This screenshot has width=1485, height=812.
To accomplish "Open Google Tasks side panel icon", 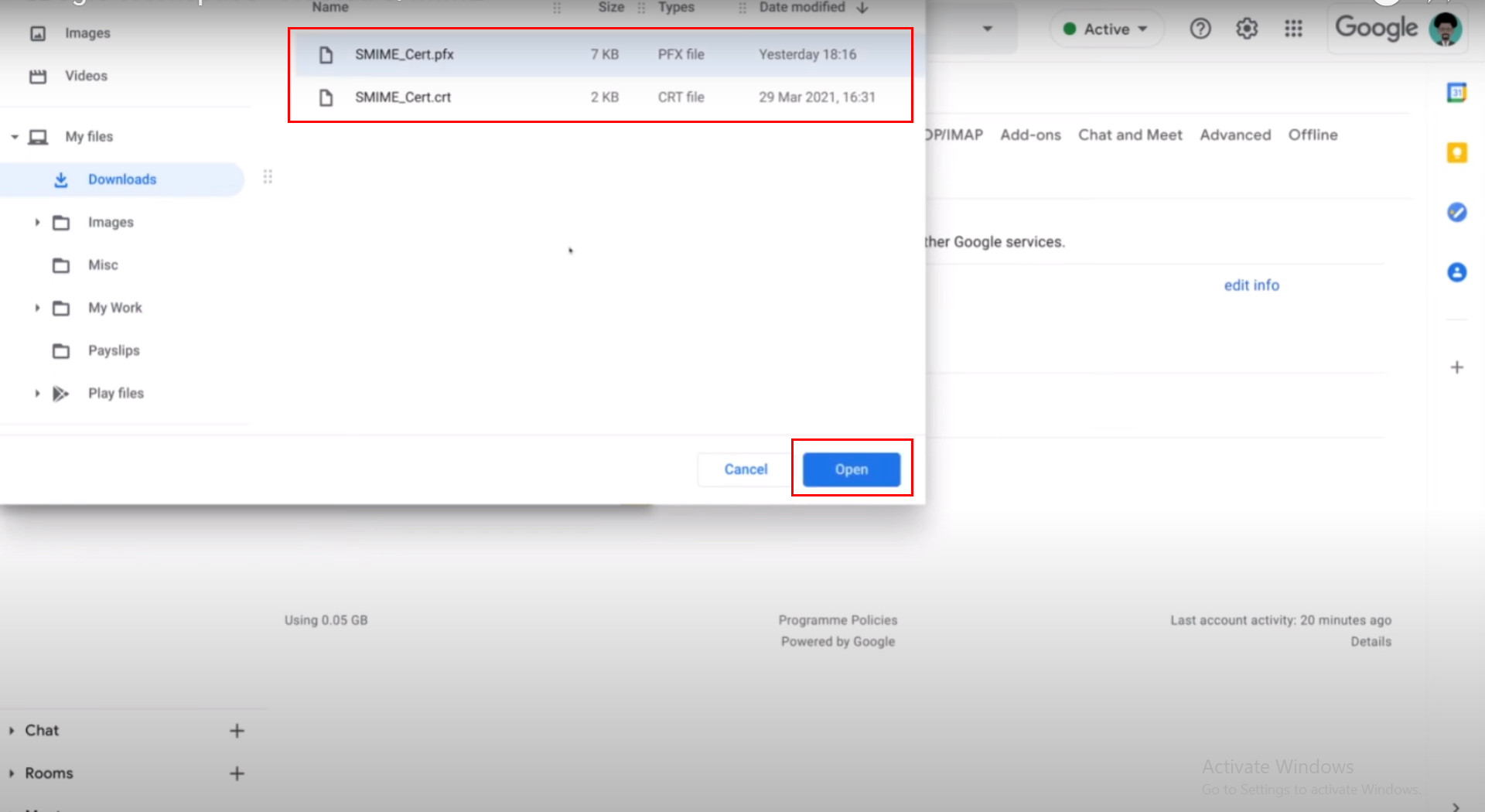I will [1456, 213].
